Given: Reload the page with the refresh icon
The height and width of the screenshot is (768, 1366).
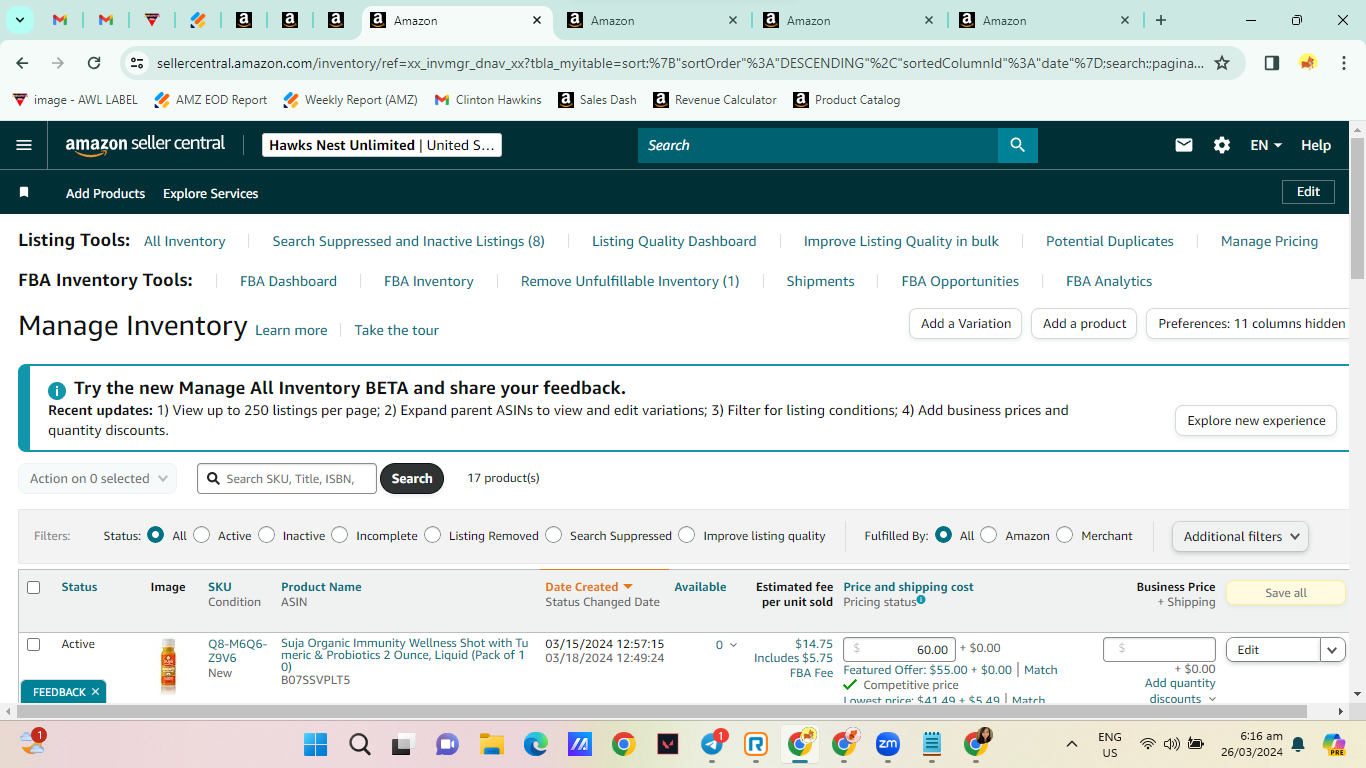Looking at the screenshot, I should [x=94, y=63].
